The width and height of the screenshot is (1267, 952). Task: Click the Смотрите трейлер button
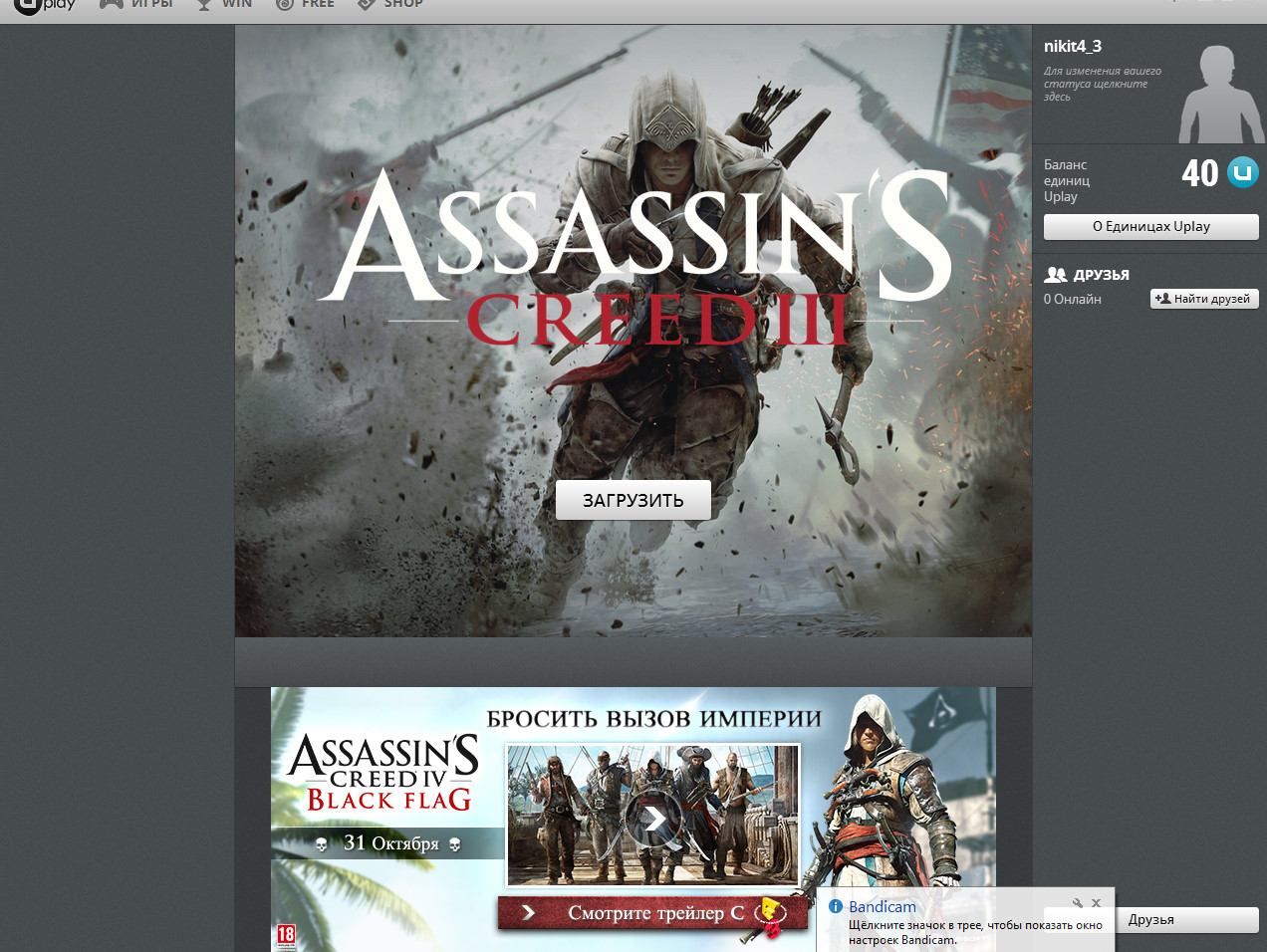pos(652,913)
